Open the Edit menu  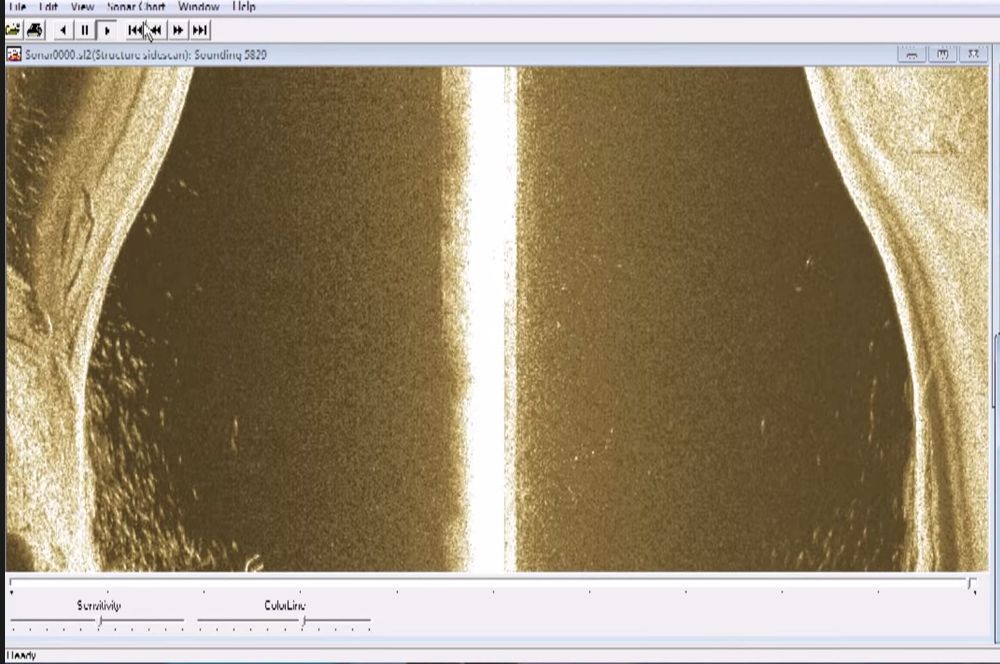[48, 7]
